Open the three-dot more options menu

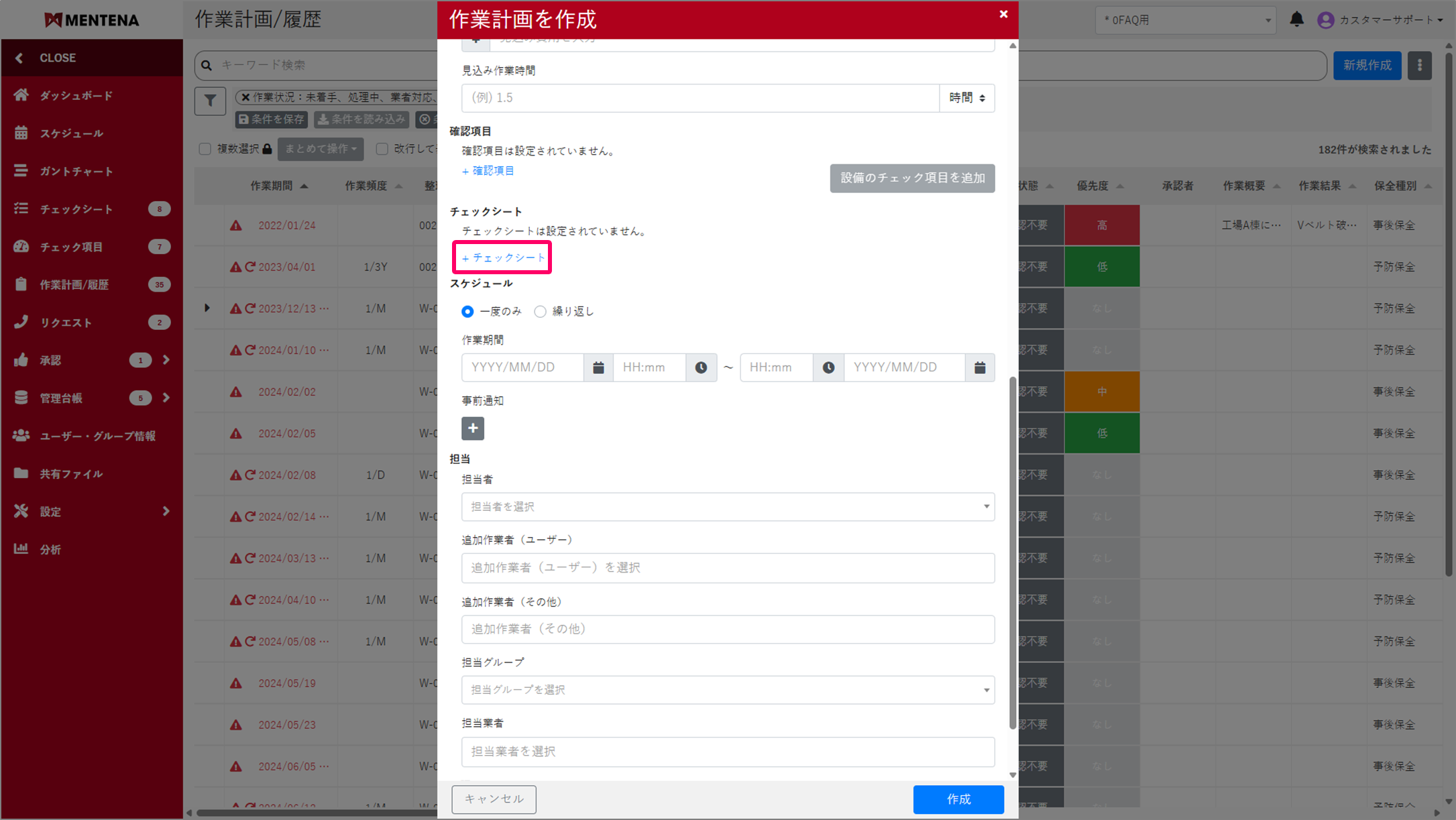coord(1419,65)
